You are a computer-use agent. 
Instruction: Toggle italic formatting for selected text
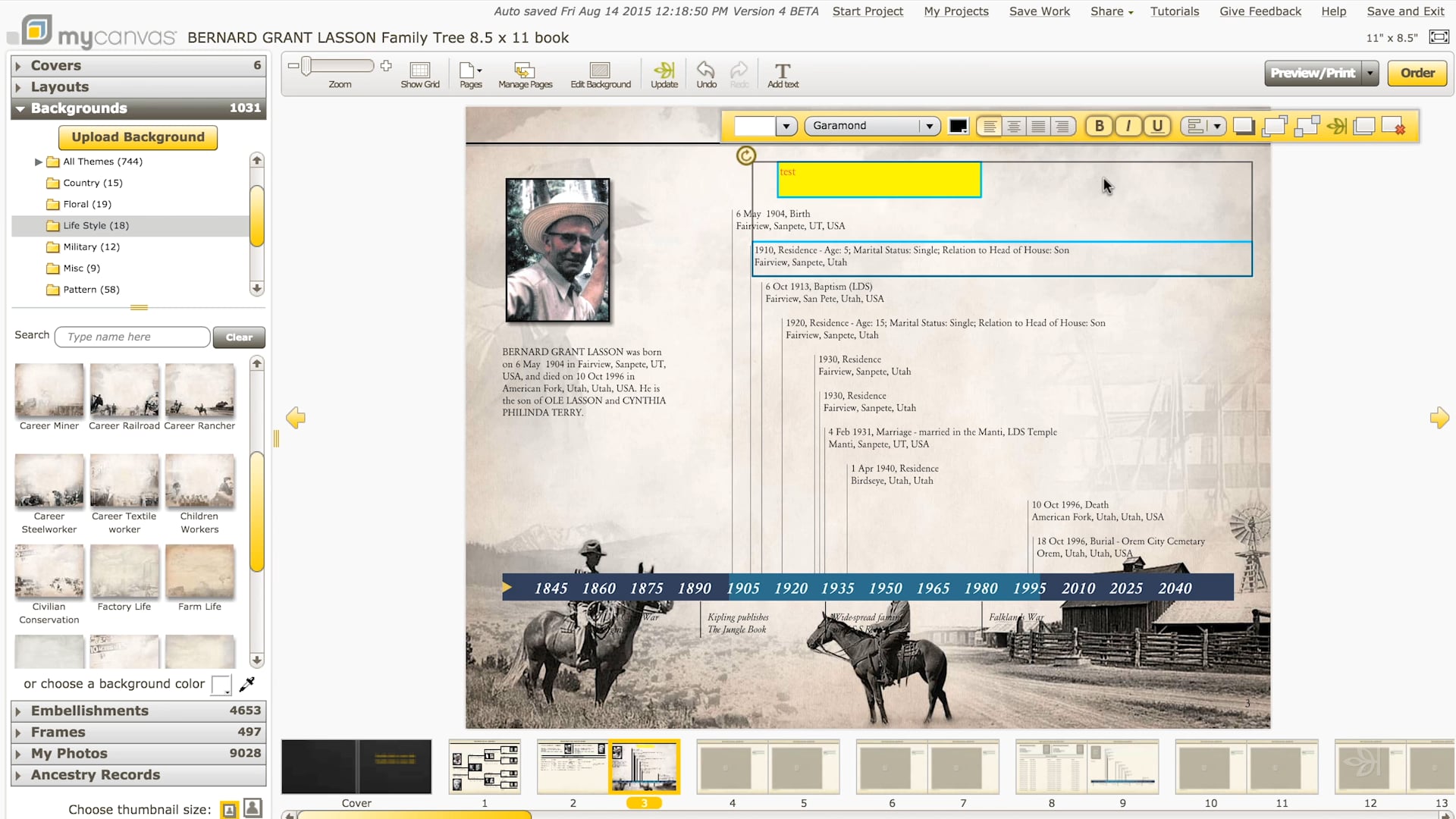1128,126
